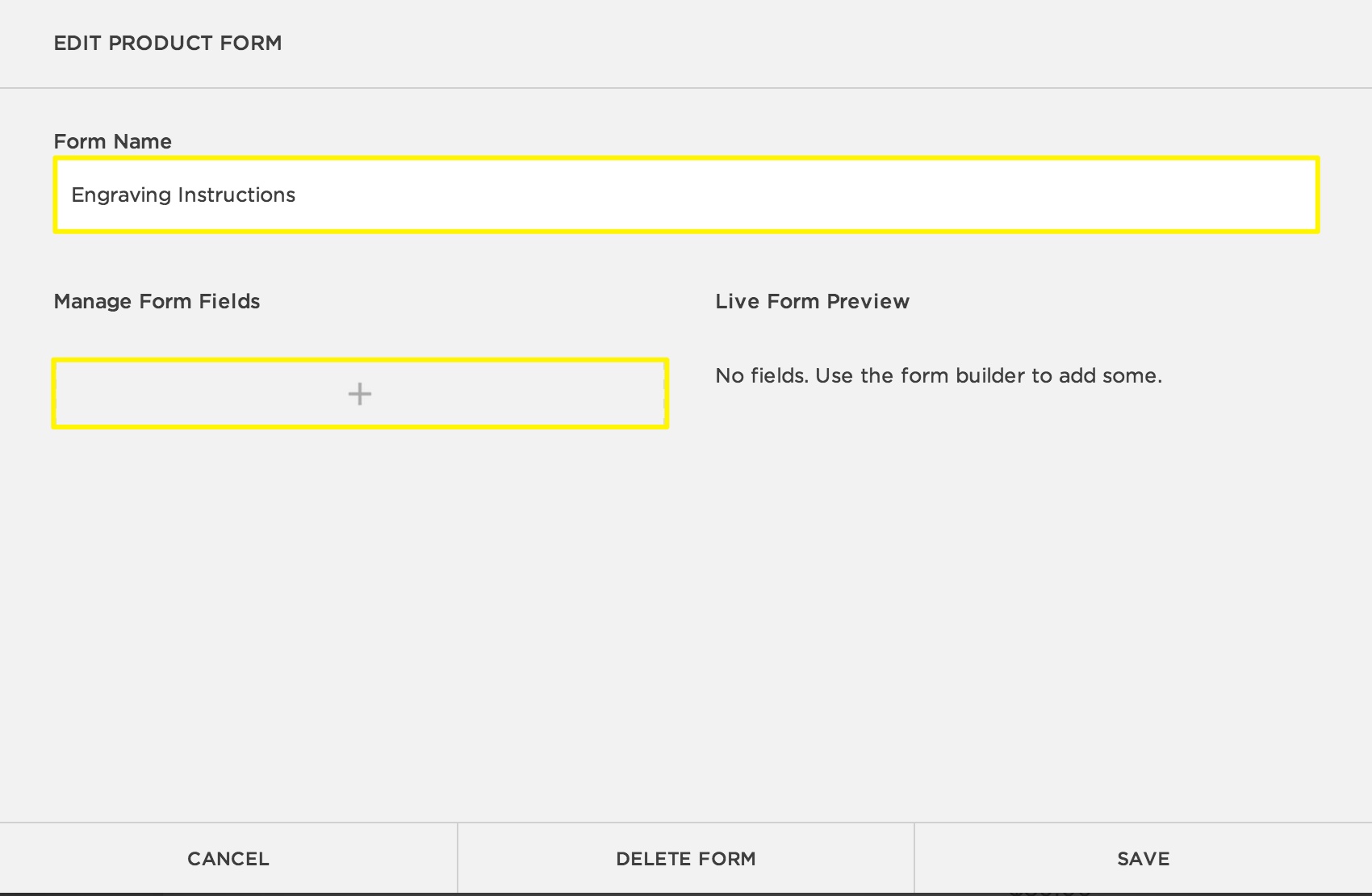This screenshot has height=896, width=1372.
Task: Click the word 'Manage' in the fields heading
Action: (x=92, y=301)
